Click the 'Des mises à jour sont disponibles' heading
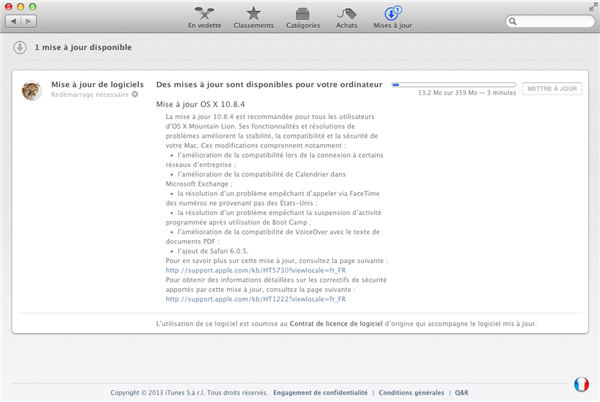 [x=269, y=84]
